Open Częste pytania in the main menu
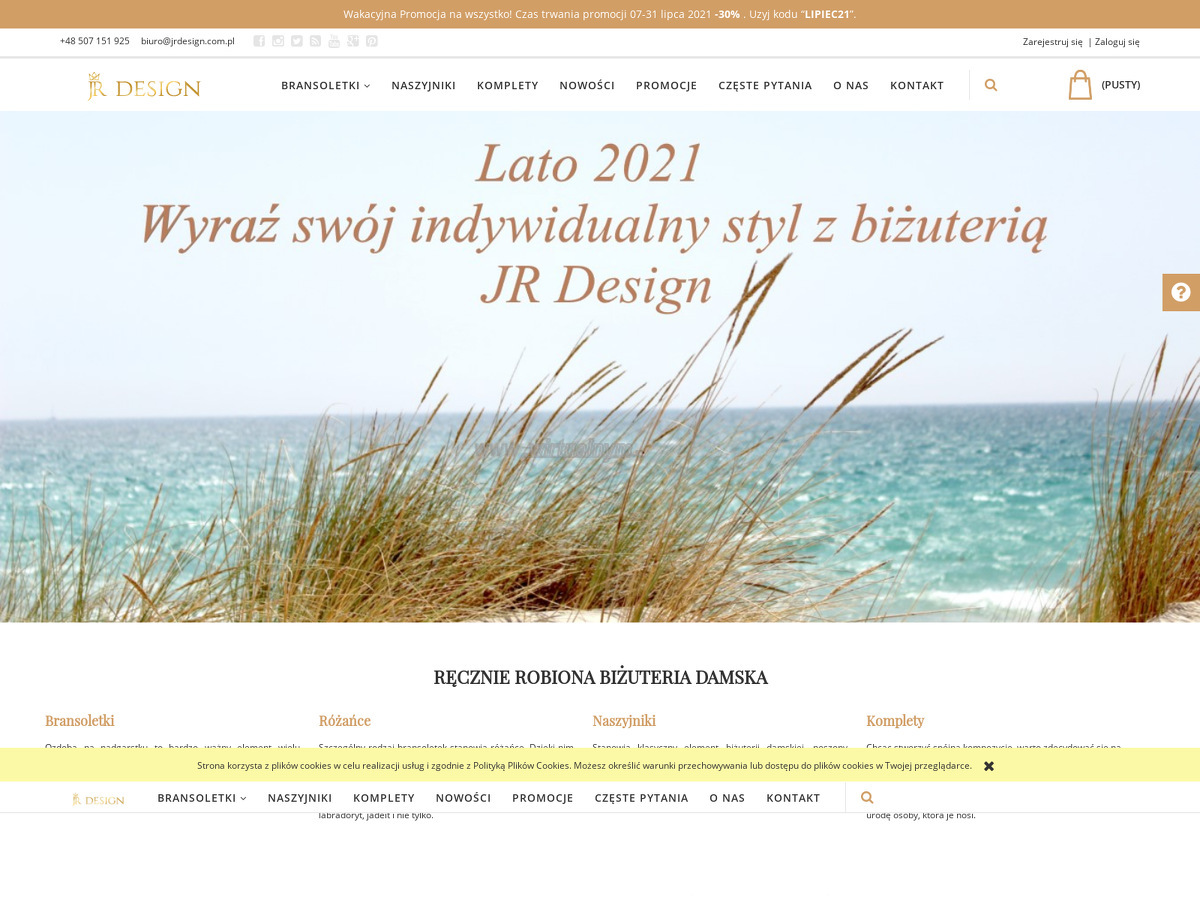1200x899 pixels. [765, 86]
